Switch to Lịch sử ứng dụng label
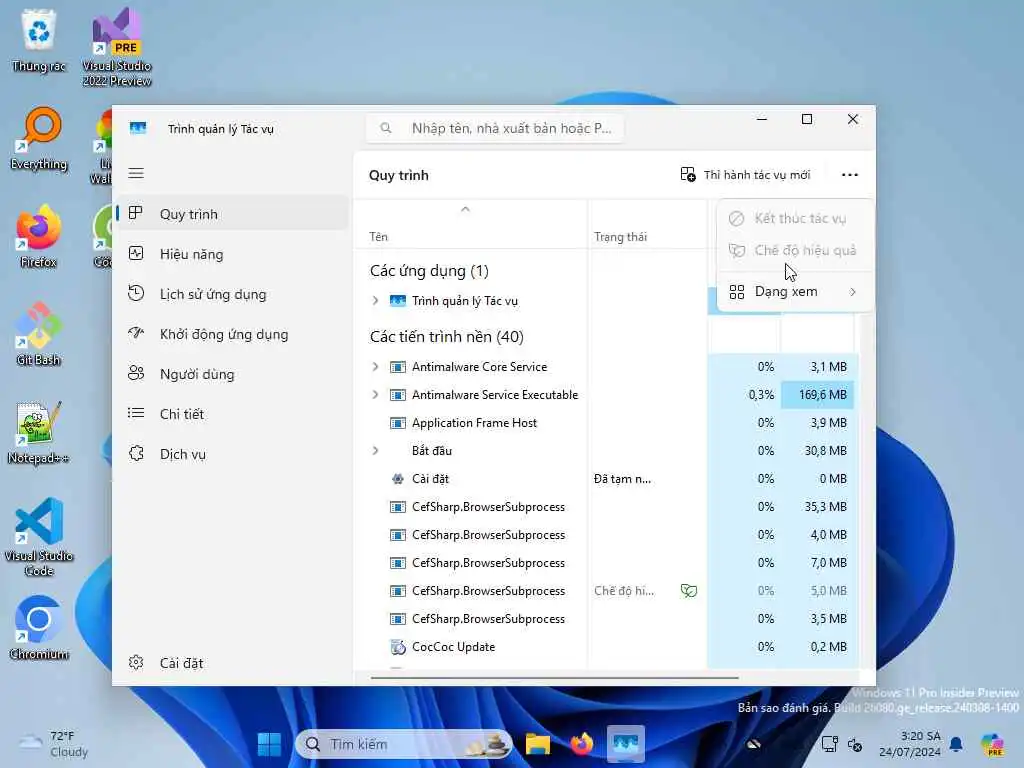This screenshot has width=1024, height=768. tap(213, 294)
